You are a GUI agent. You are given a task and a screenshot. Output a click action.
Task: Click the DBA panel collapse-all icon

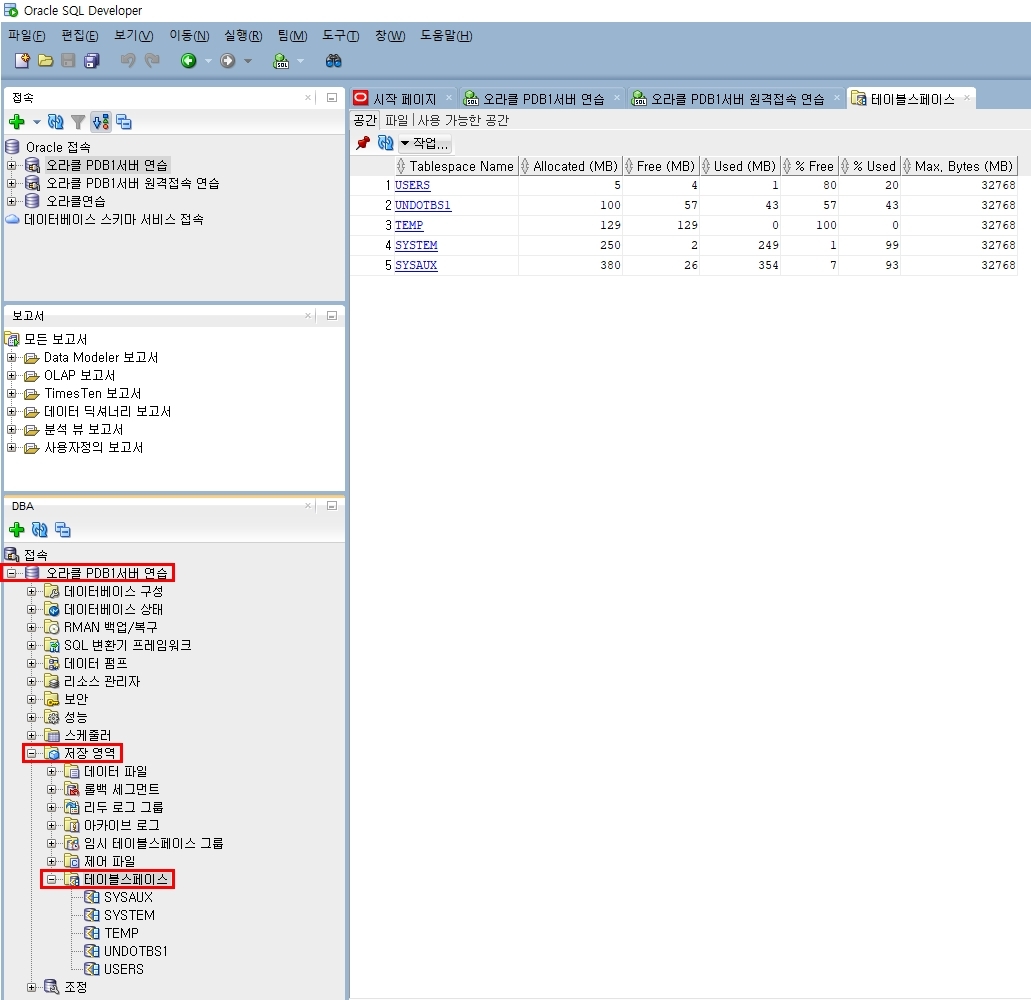click(x=62, y=529)
